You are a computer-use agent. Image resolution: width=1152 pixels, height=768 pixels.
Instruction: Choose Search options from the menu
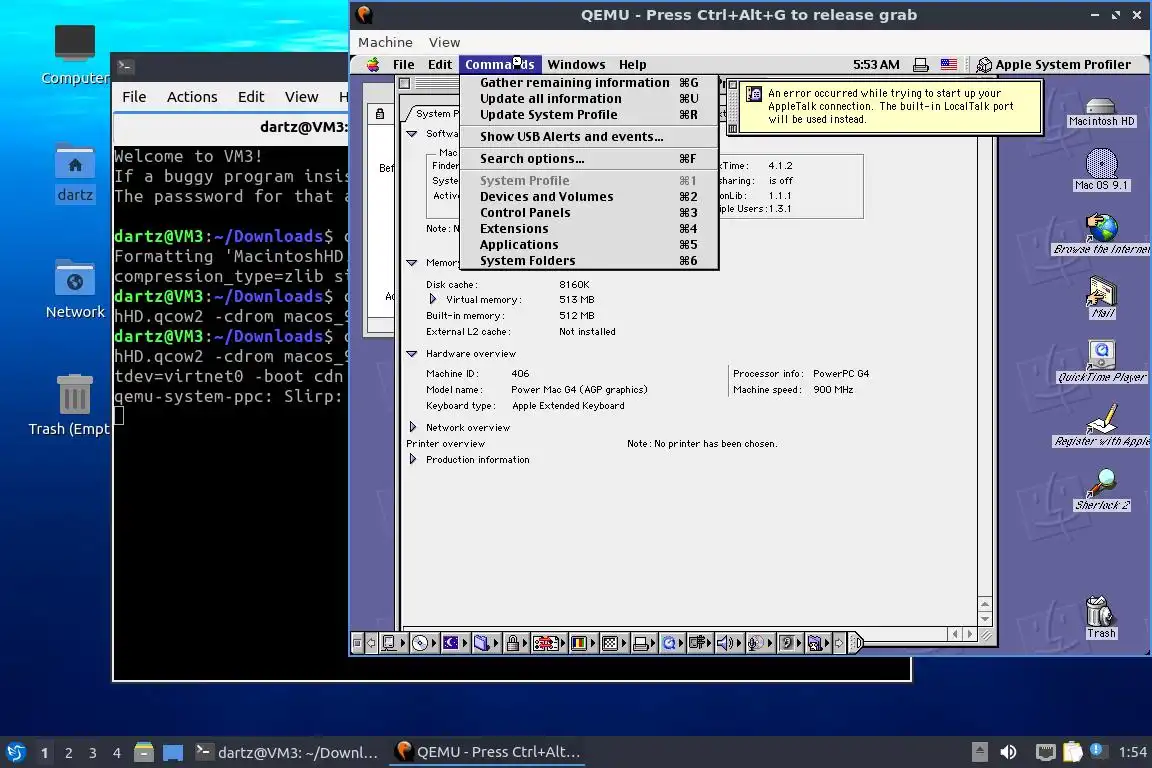[x=588, y=159]
